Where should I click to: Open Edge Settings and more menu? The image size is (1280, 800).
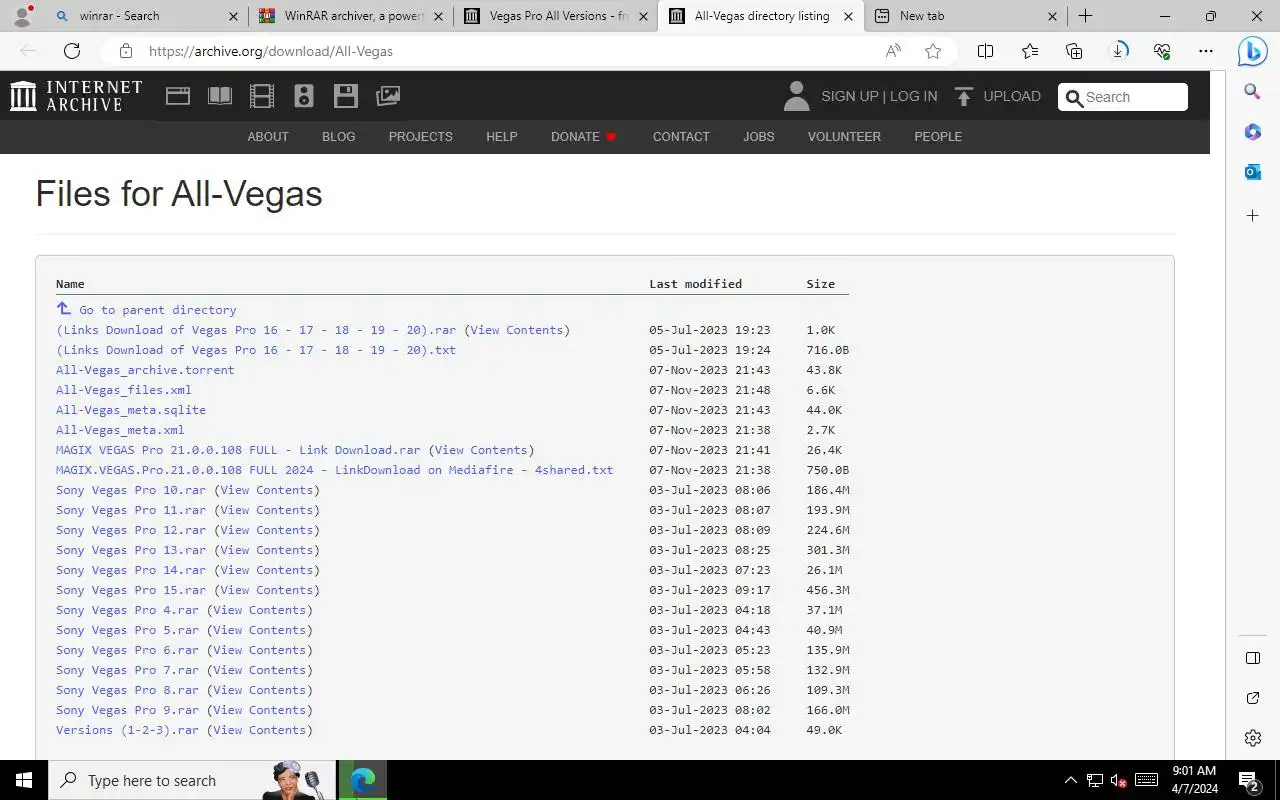coord(1206,51)
